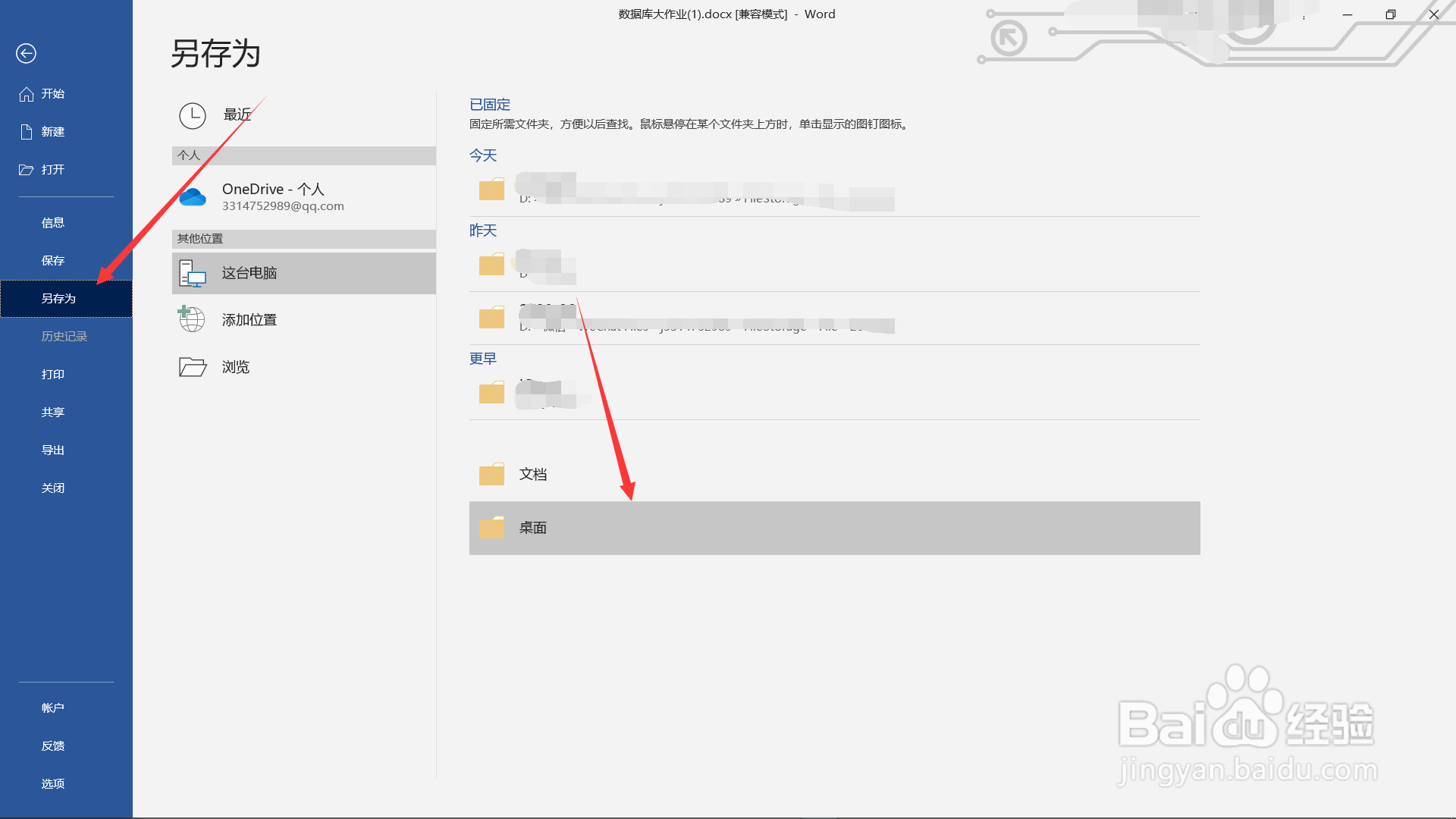The height and width of the screenshot is (819, 1456).
Task: Click the OneDrive cloud icon
Action: (193, 197)
